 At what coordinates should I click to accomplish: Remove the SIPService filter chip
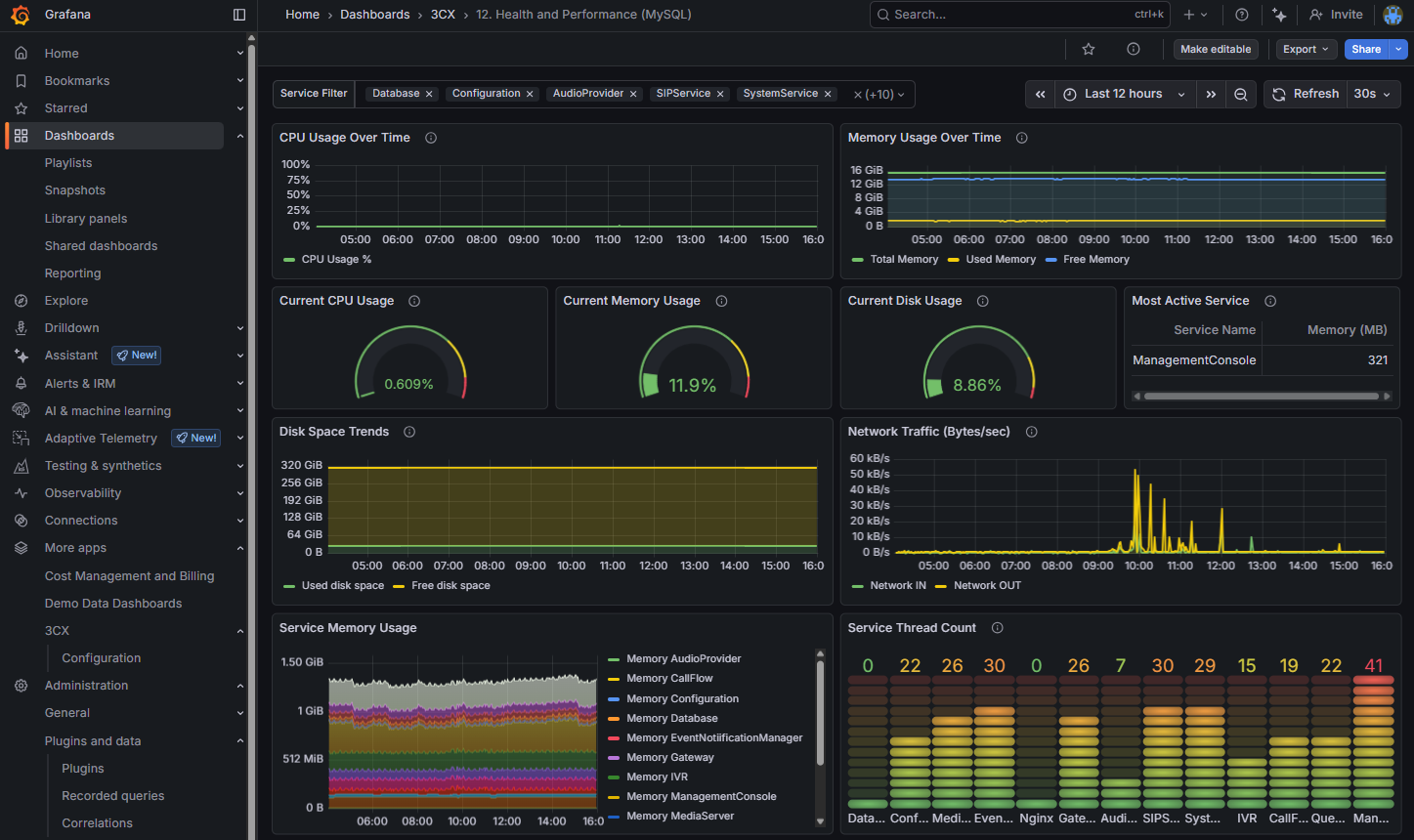(x=720, y=94)
